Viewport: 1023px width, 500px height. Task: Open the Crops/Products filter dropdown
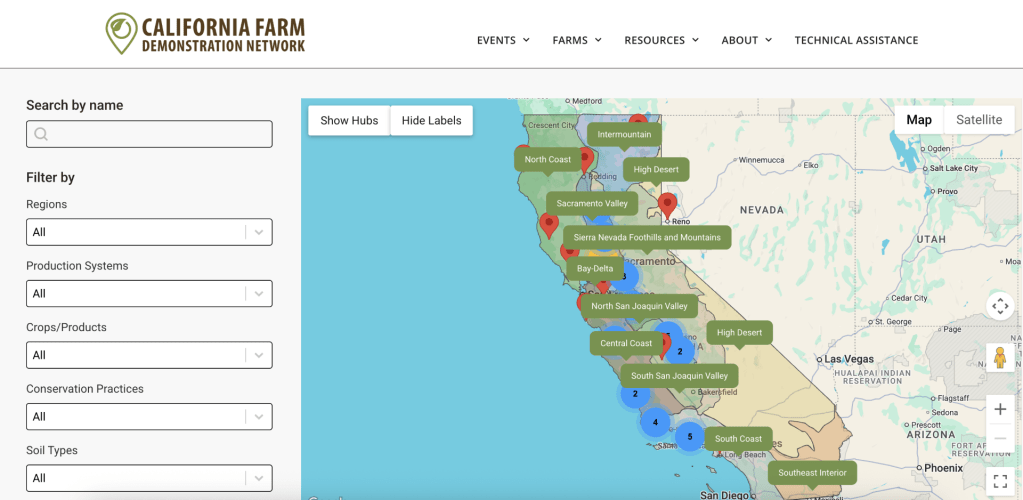click(x=149, y=355)
